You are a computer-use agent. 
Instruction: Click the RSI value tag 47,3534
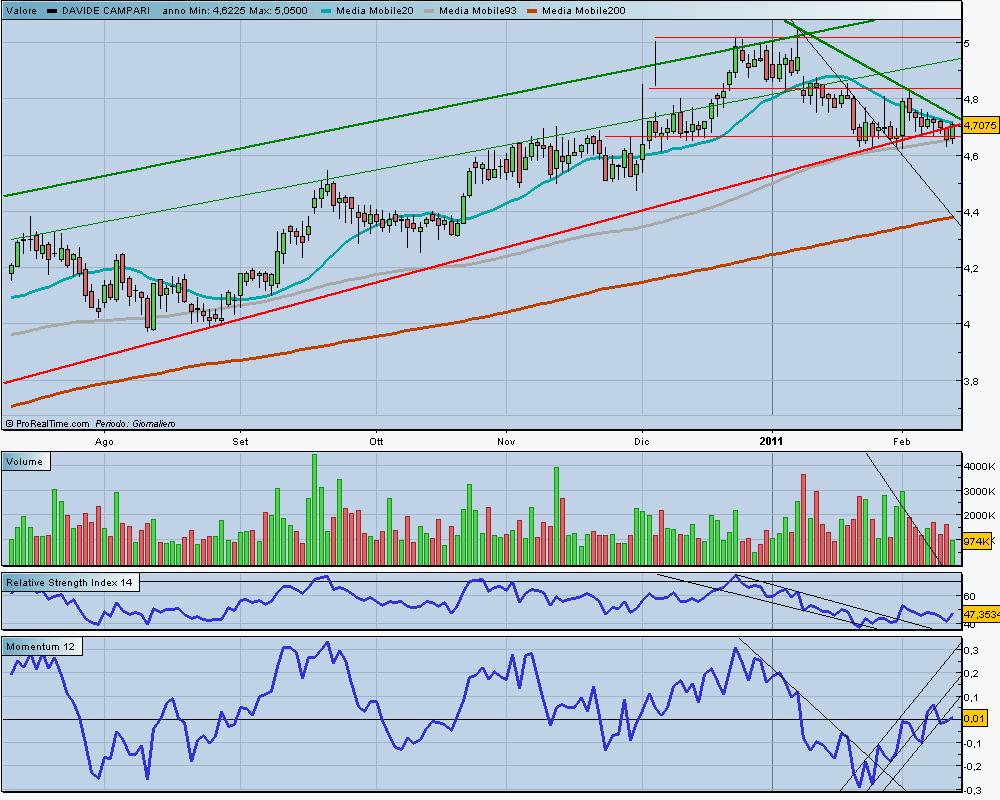coord(981,614)
